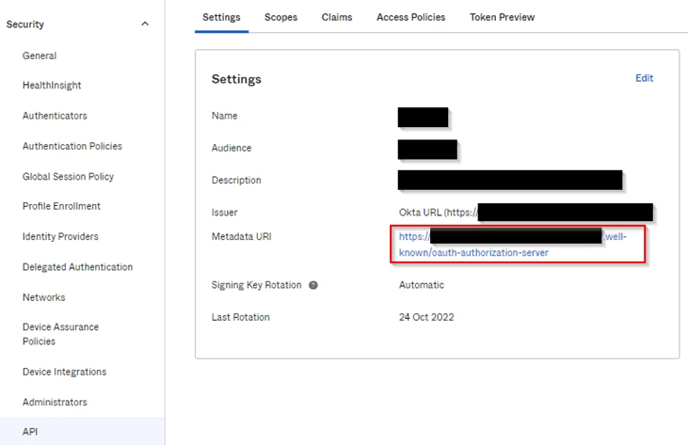Collapse the Security section chevron
The image size is (688, 445).
[x=145, y=24]
